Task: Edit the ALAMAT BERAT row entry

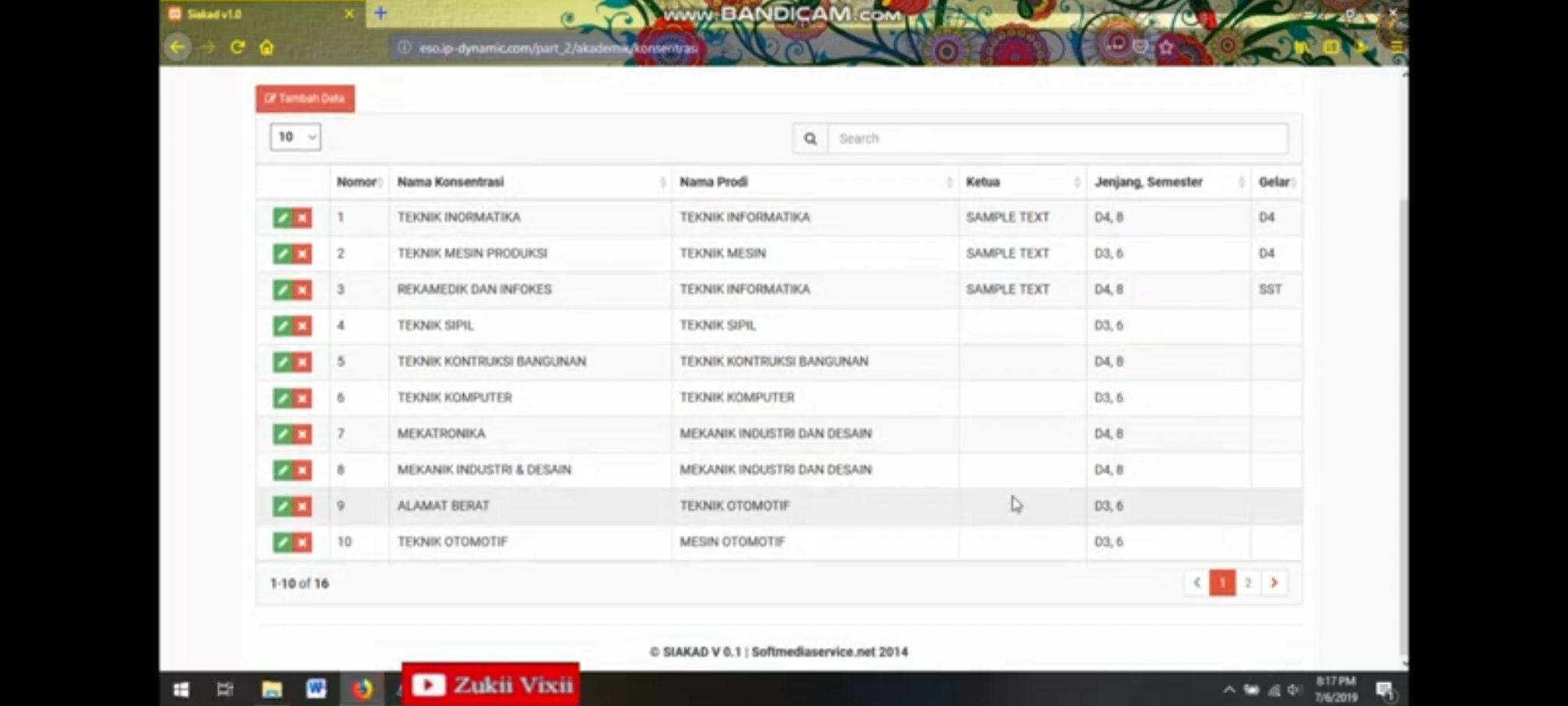Action: [283, 506]
